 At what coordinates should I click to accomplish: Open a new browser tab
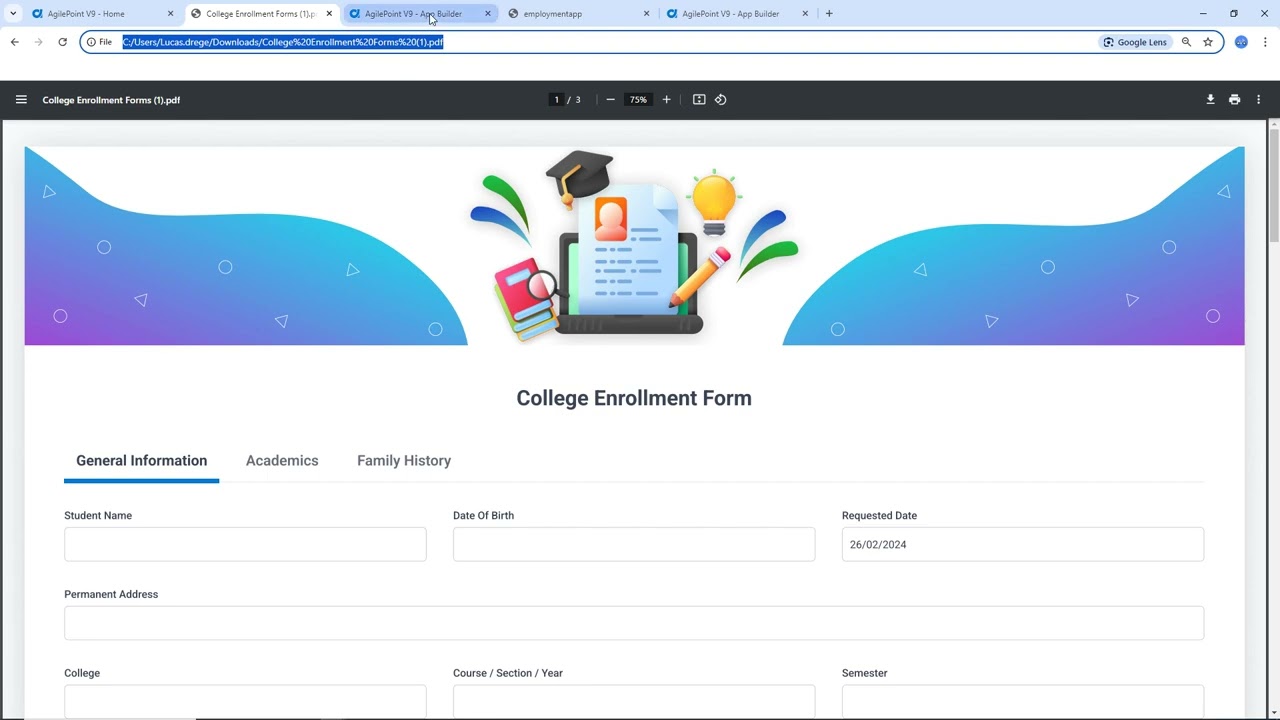click(x=829, y=14)
